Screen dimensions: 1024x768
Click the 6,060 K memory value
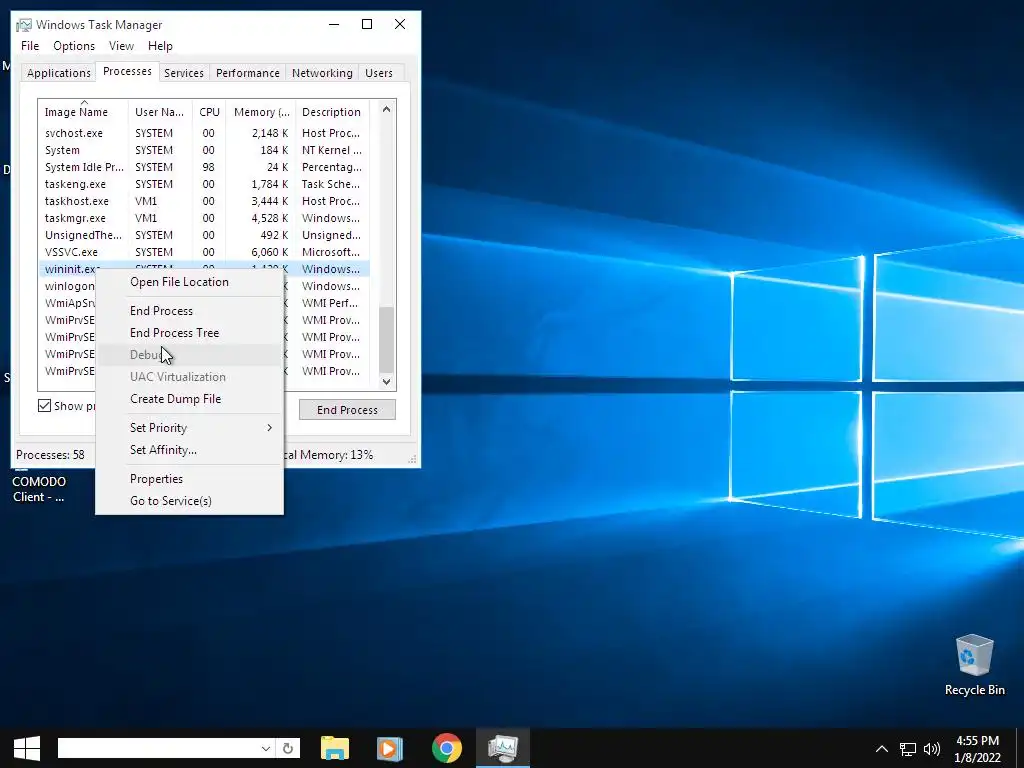270,252
